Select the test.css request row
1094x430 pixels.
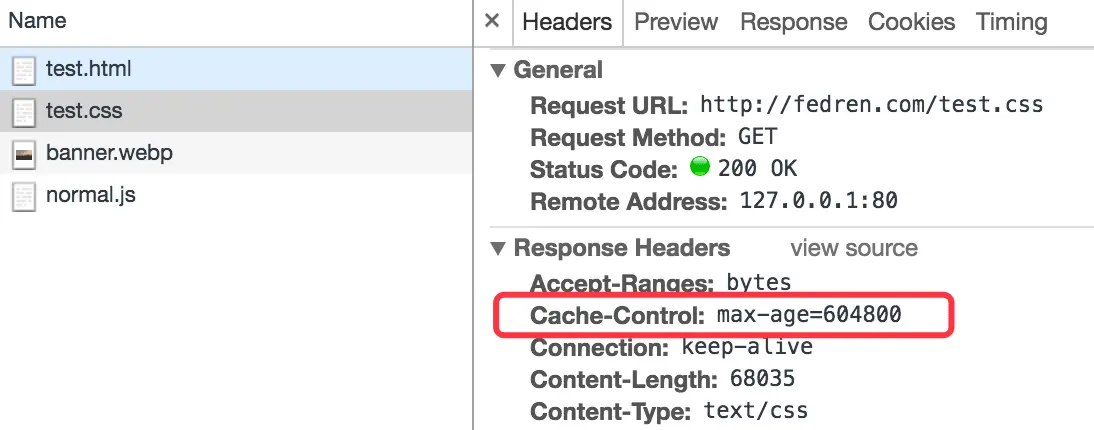(200, 112)
